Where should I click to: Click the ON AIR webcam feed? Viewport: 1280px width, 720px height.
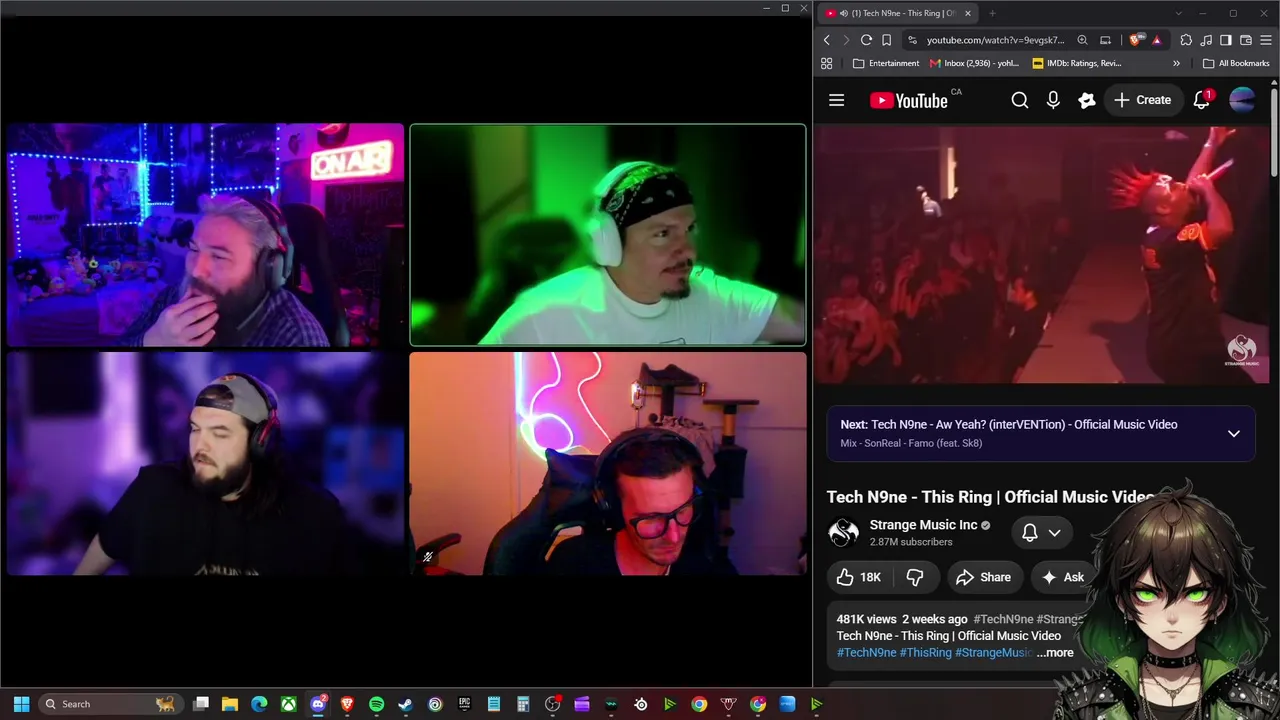205,235
